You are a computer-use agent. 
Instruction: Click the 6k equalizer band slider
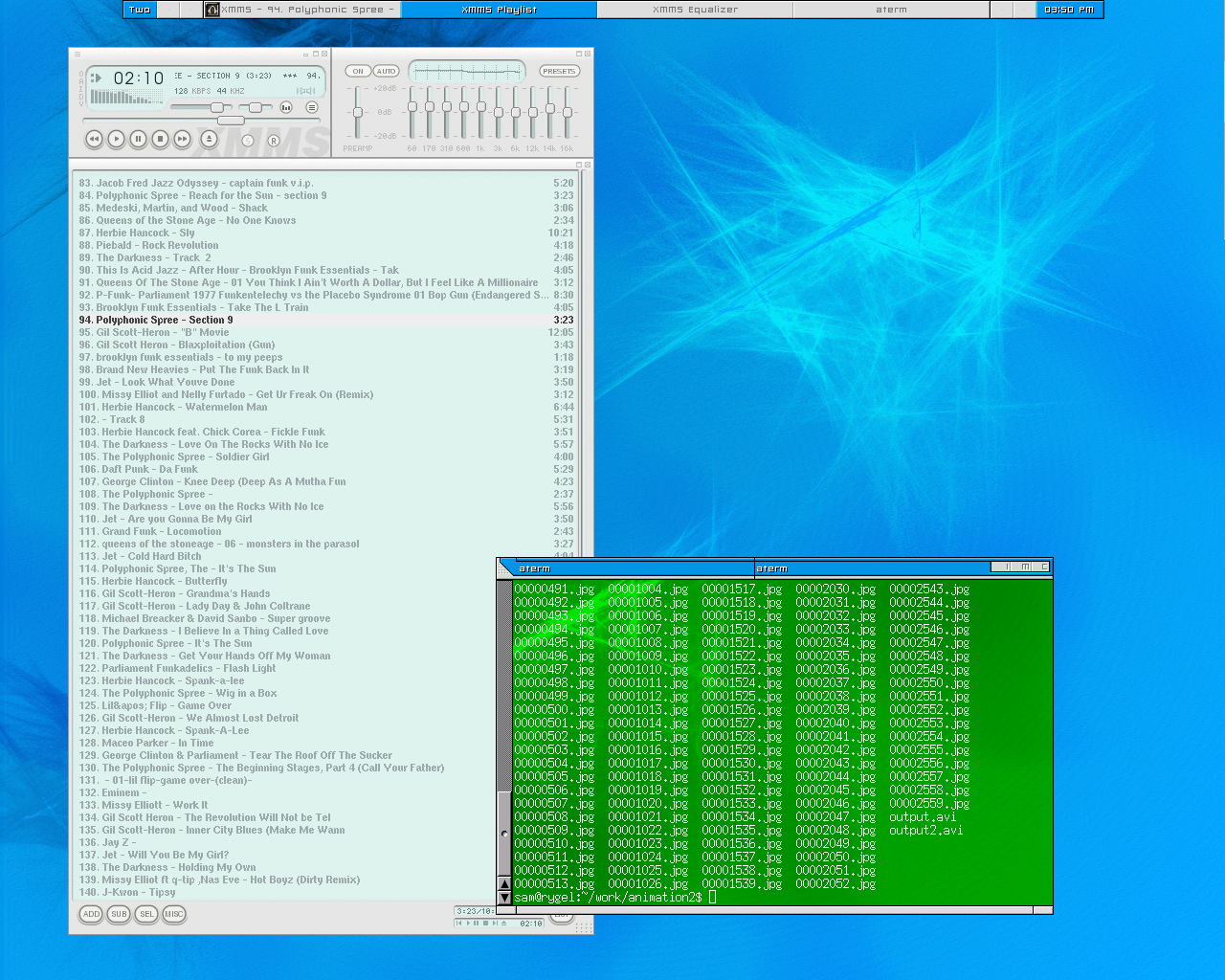tap(516, 112)
